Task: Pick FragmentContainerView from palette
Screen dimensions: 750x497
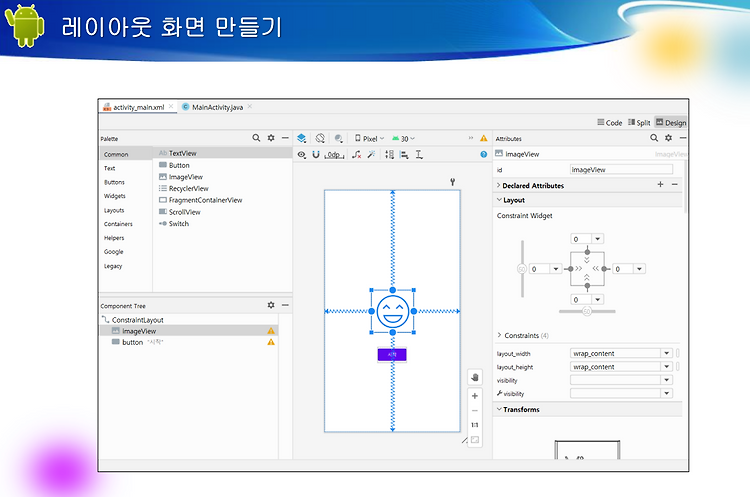Action: point(200,200)
